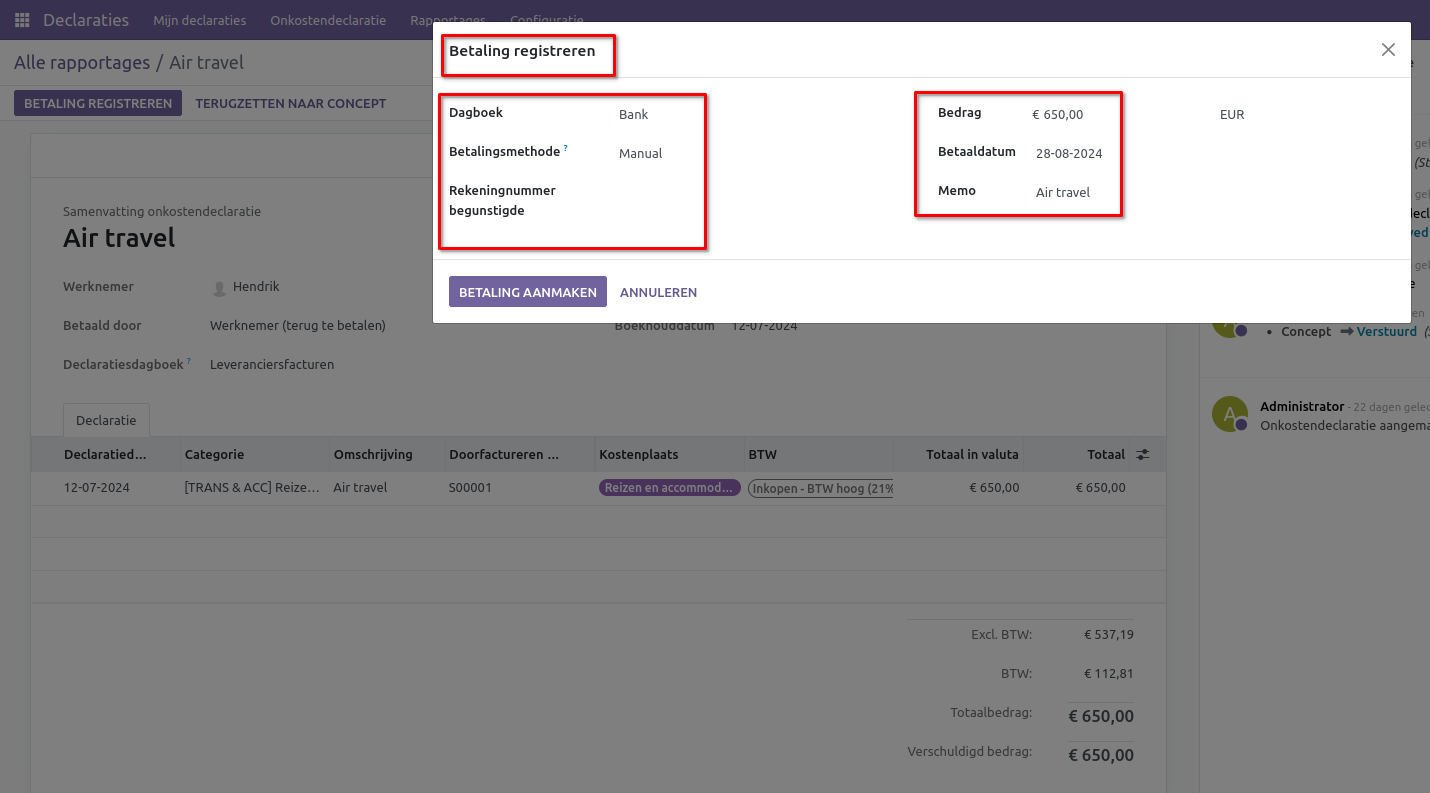This screenshot has width=1430, height=793.
Task: Click the Declaratiesdagboek help tooltip icon
Action: 188,361
